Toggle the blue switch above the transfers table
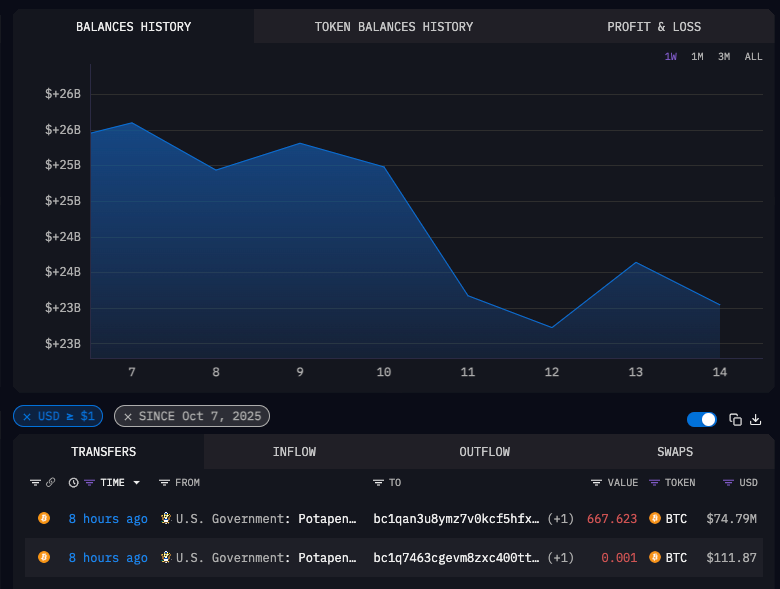780x589 pixels. pos(702,419)
